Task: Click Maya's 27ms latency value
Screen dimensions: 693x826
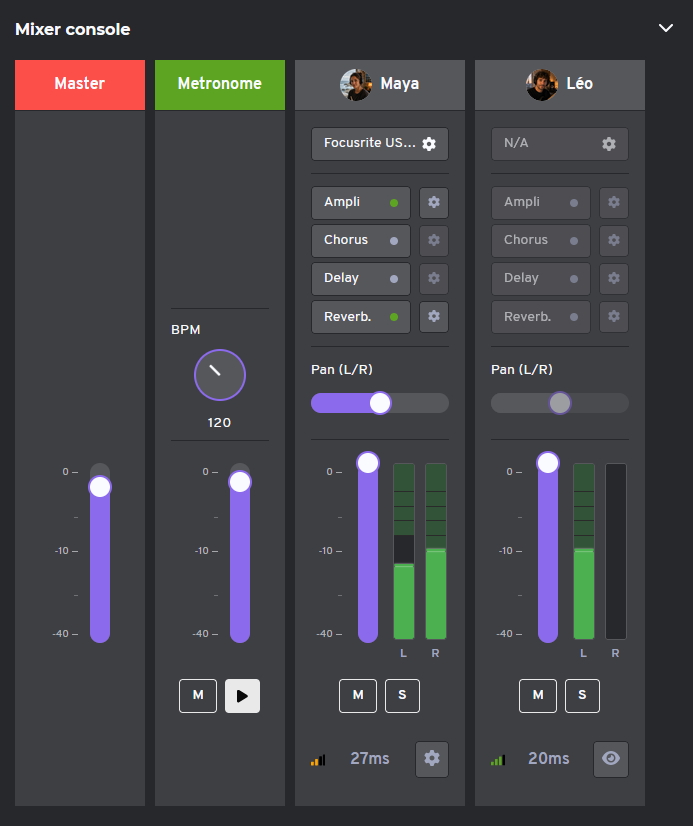Action: pyautogui.click(x=370, y=759)
